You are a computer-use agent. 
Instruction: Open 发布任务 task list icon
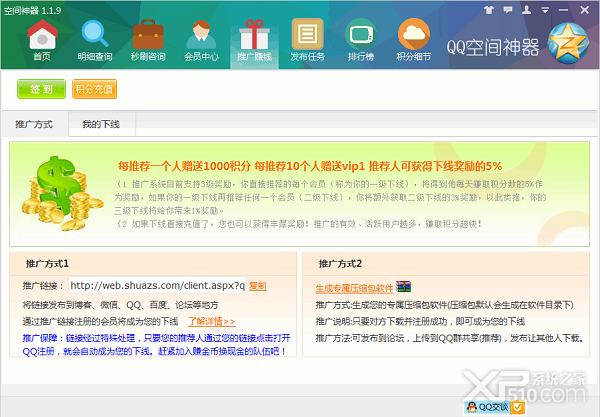pos(307,41)
